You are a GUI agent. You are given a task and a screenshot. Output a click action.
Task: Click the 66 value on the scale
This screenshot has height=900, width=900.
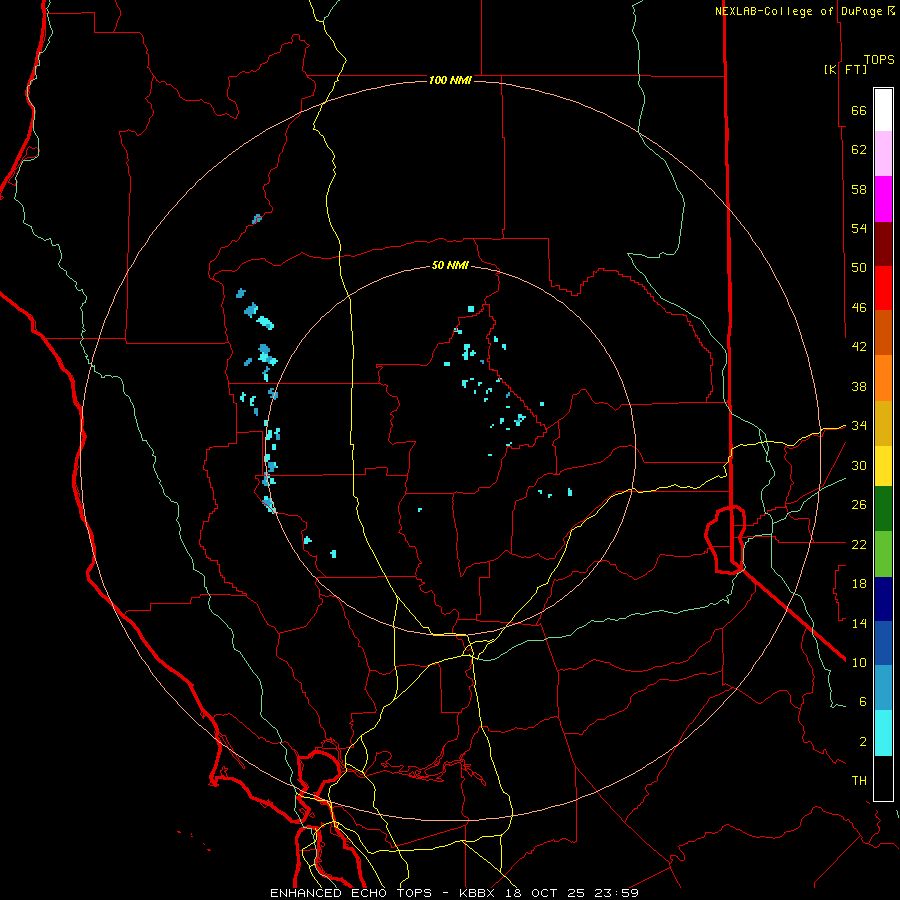click(859, 110)
